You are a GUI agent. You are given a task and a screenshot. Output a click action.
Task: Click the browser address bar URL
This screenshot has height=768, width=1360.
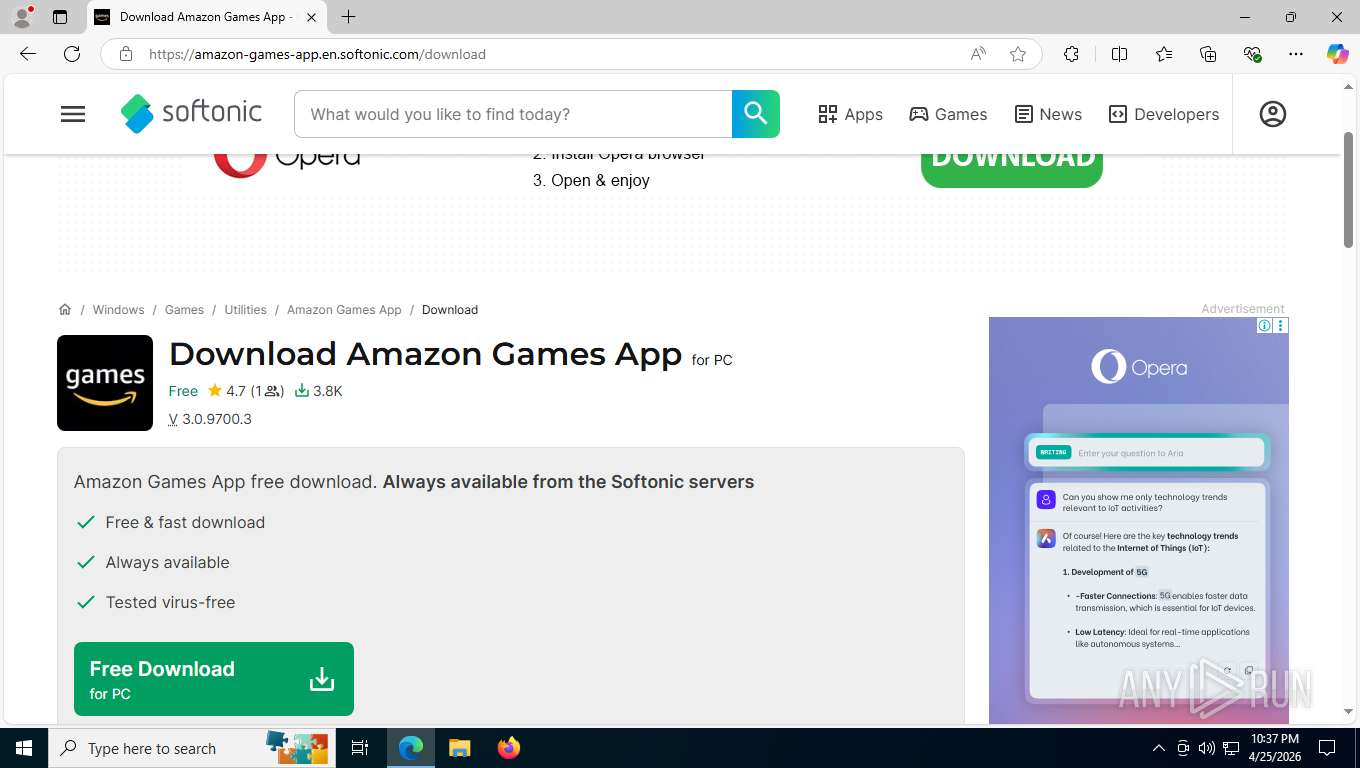(x=317, y=54)
